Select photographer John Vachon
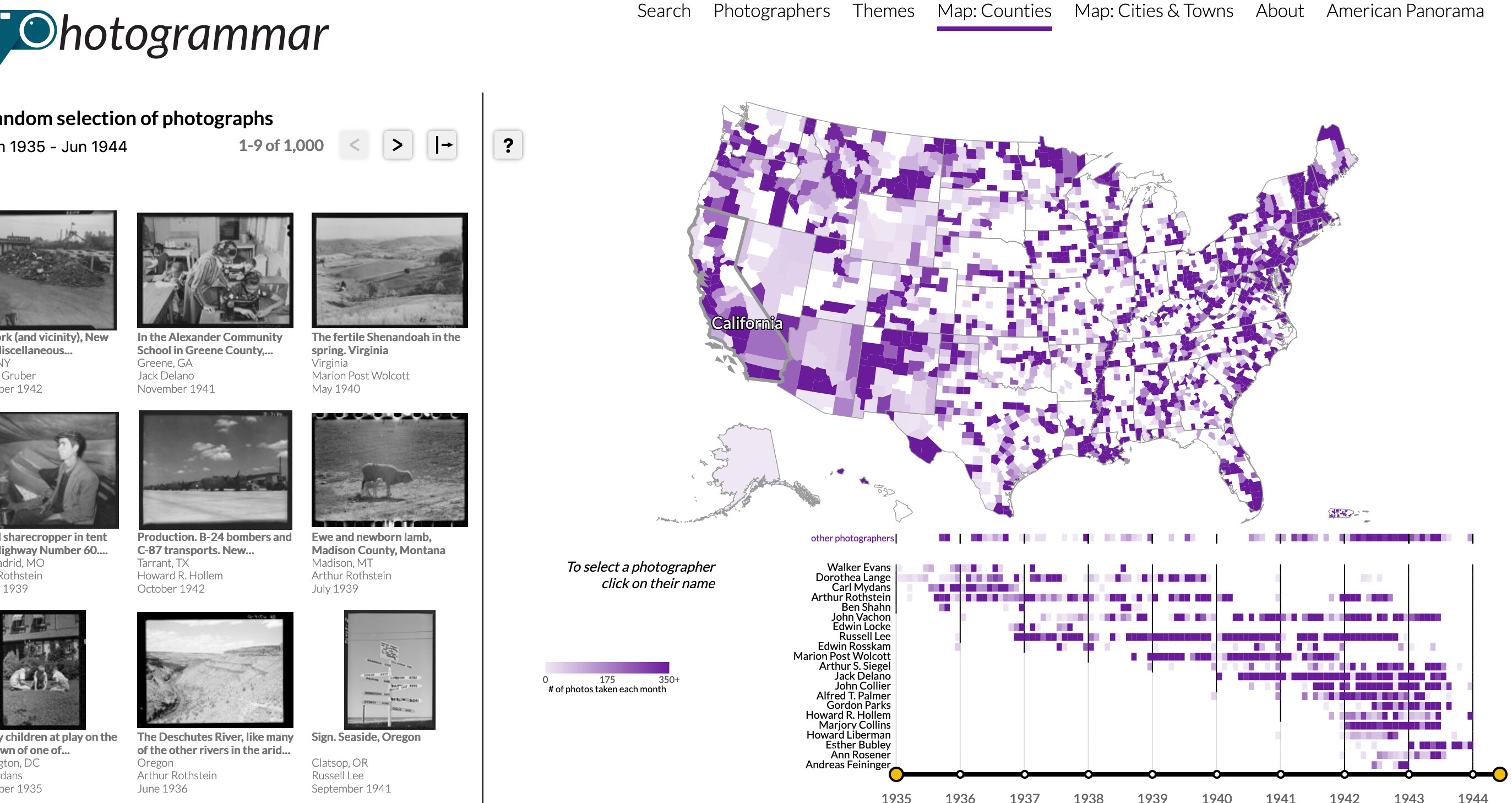Screen dimensions: 1512x803 pyautogui.click(x=861, y=617)
